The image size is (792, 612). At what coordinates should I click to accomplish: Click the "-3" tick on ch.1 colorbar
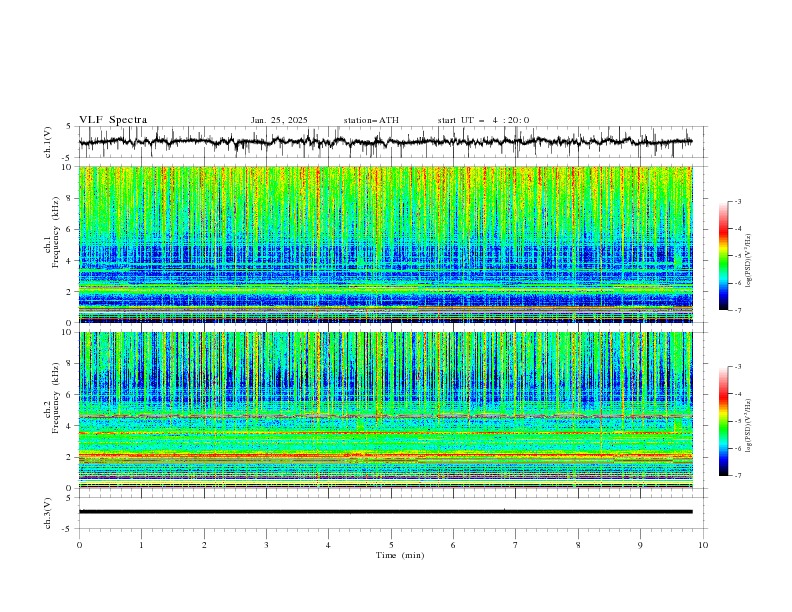pos(737,201)
